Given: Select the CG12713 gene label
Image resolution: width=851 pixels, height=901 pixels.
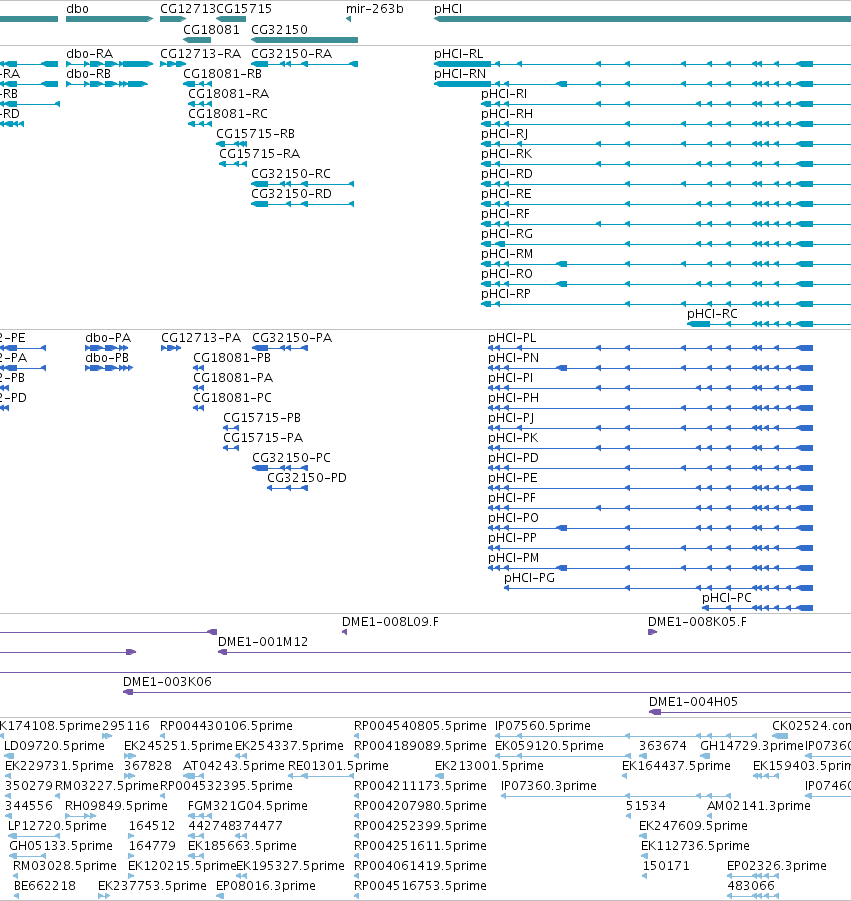Looking at the screenshot, I should coord(187,9).
